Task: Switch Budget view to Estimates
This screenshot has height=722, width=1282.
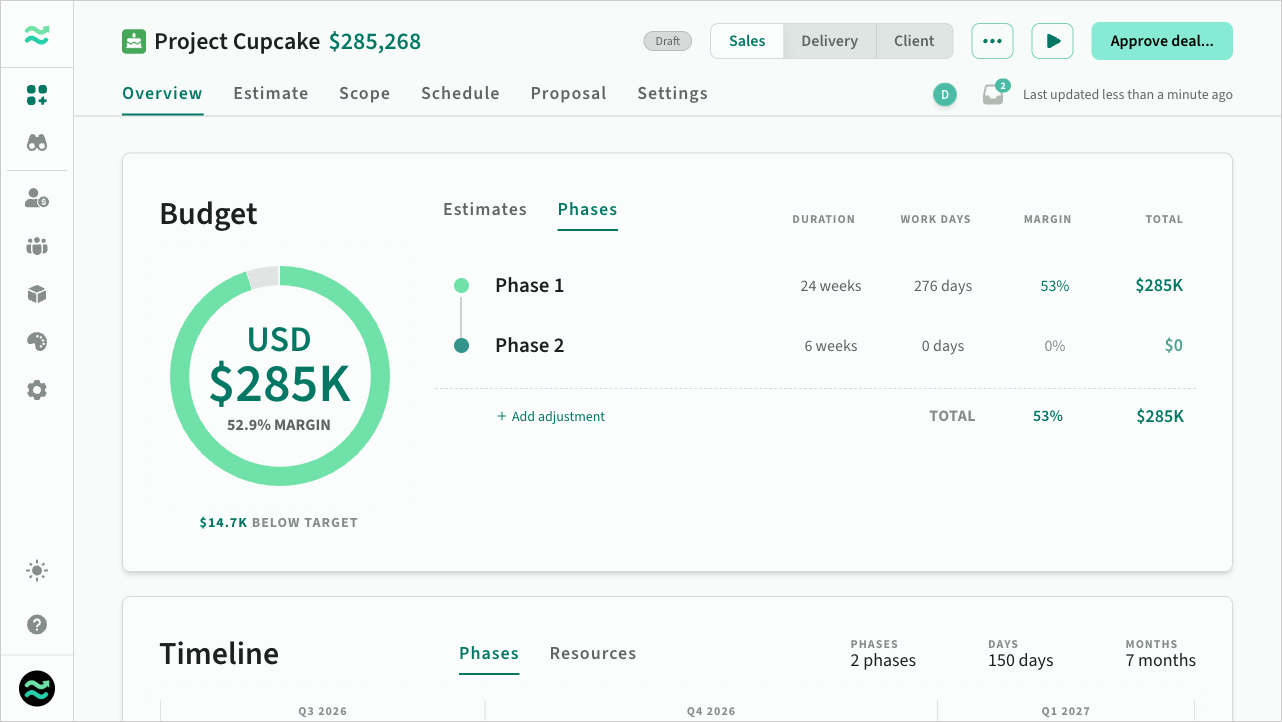Action: [485, 209]
